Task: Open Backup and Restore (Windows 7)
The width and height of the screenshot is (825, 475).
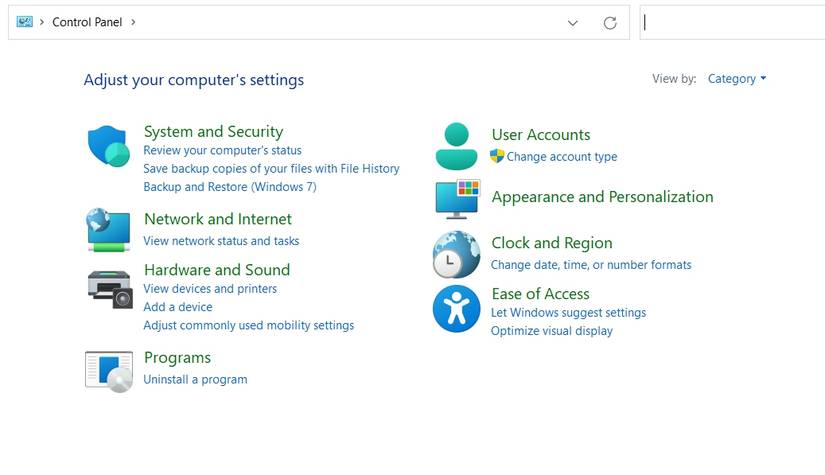Action: pos(230,187)
